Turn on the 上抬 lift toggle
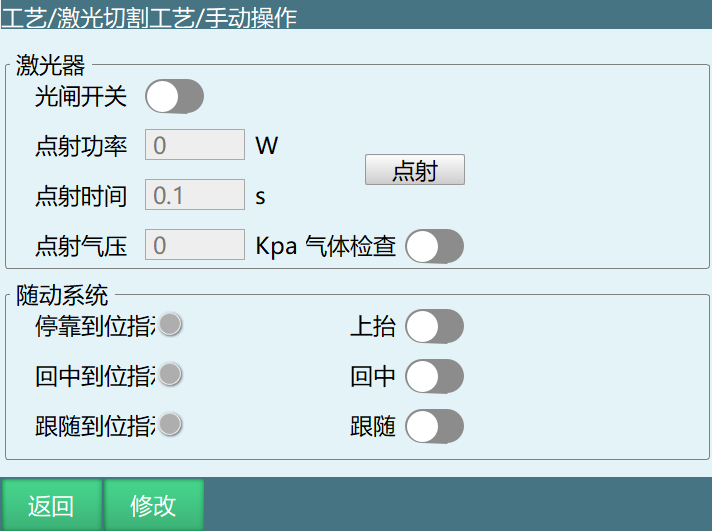This screenshot has width=712, height=531. 434,326
